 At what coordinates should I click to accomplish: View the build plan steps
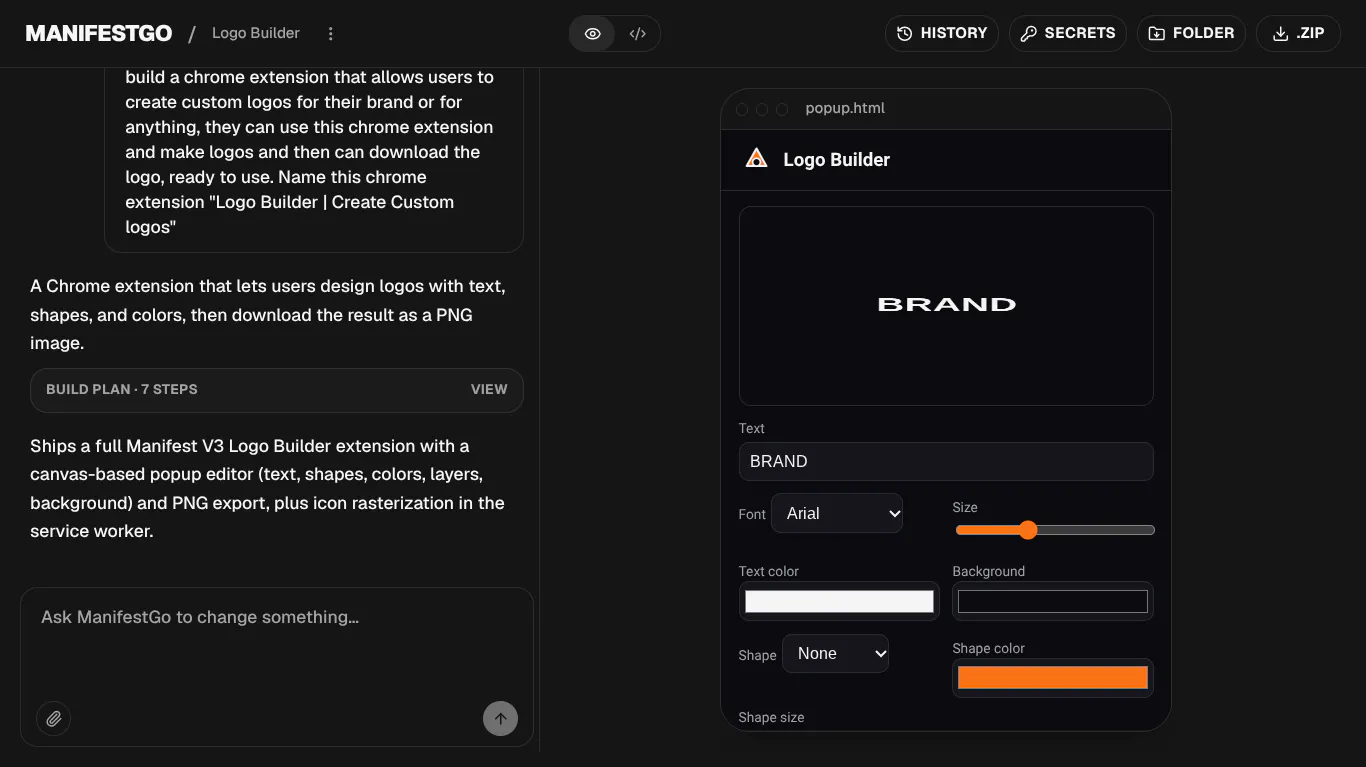click(489, 389)
